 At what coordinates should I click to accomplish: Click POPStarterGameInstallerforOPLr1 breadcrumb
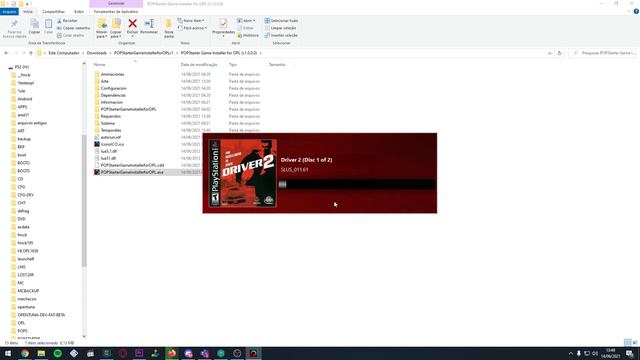pos(144,53)
